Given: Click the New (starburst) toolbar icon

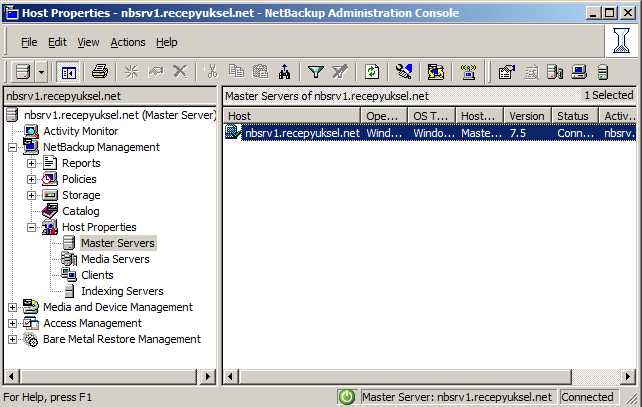Looking at the screenshot, I should pyautogui.click(x=132, y=72).
